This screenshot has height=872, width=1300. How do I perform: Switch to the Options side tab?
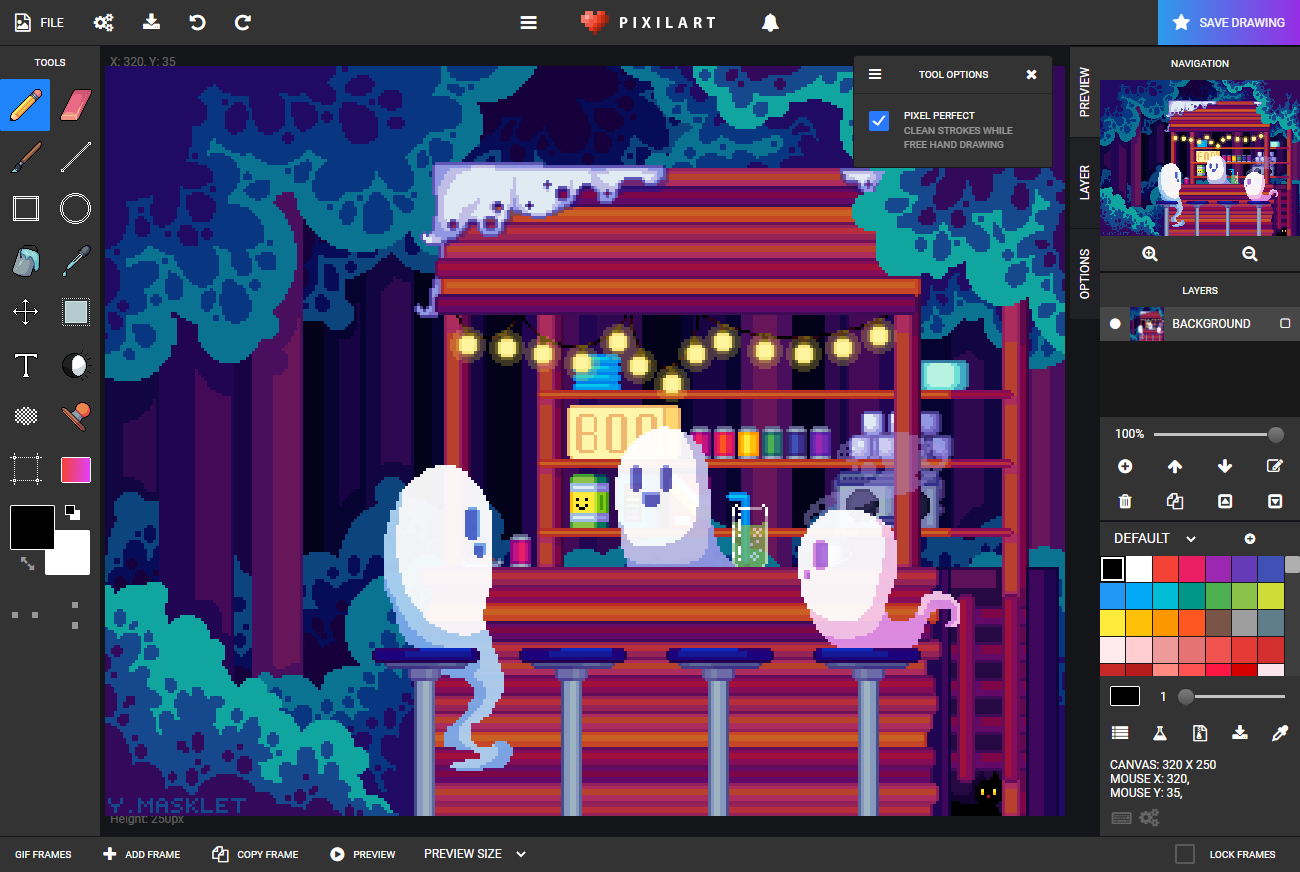coord(1085,274)
